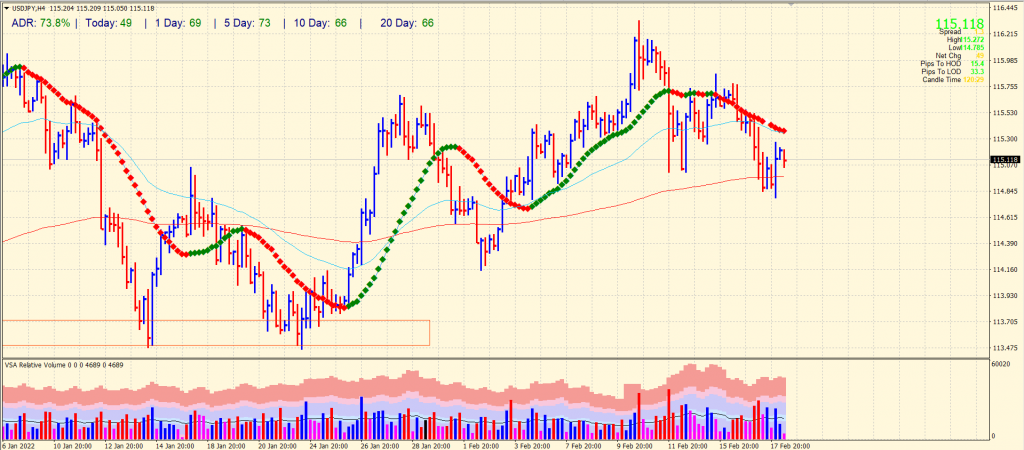
Task: Click the 113.475 price scale label
Action: coord(1003,347)
